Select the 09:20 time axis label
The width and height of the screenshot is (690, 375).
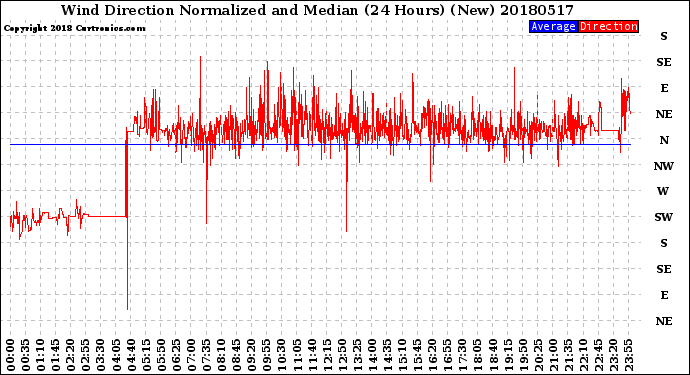click(x=252, y=355)
